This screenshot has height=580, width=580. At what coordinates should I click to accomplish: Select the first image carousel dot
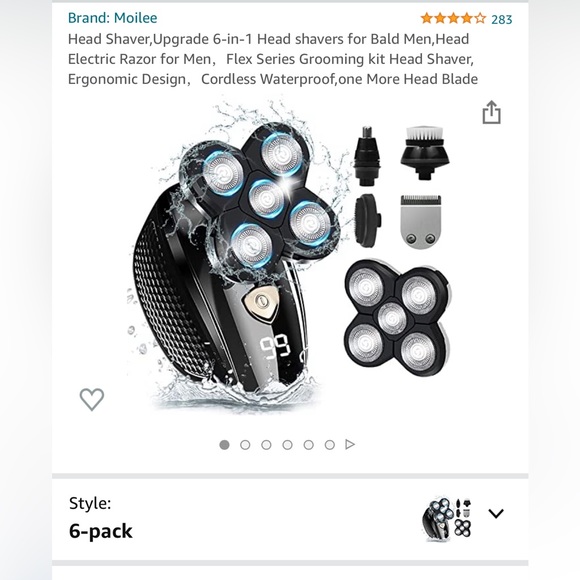point(224,445)
